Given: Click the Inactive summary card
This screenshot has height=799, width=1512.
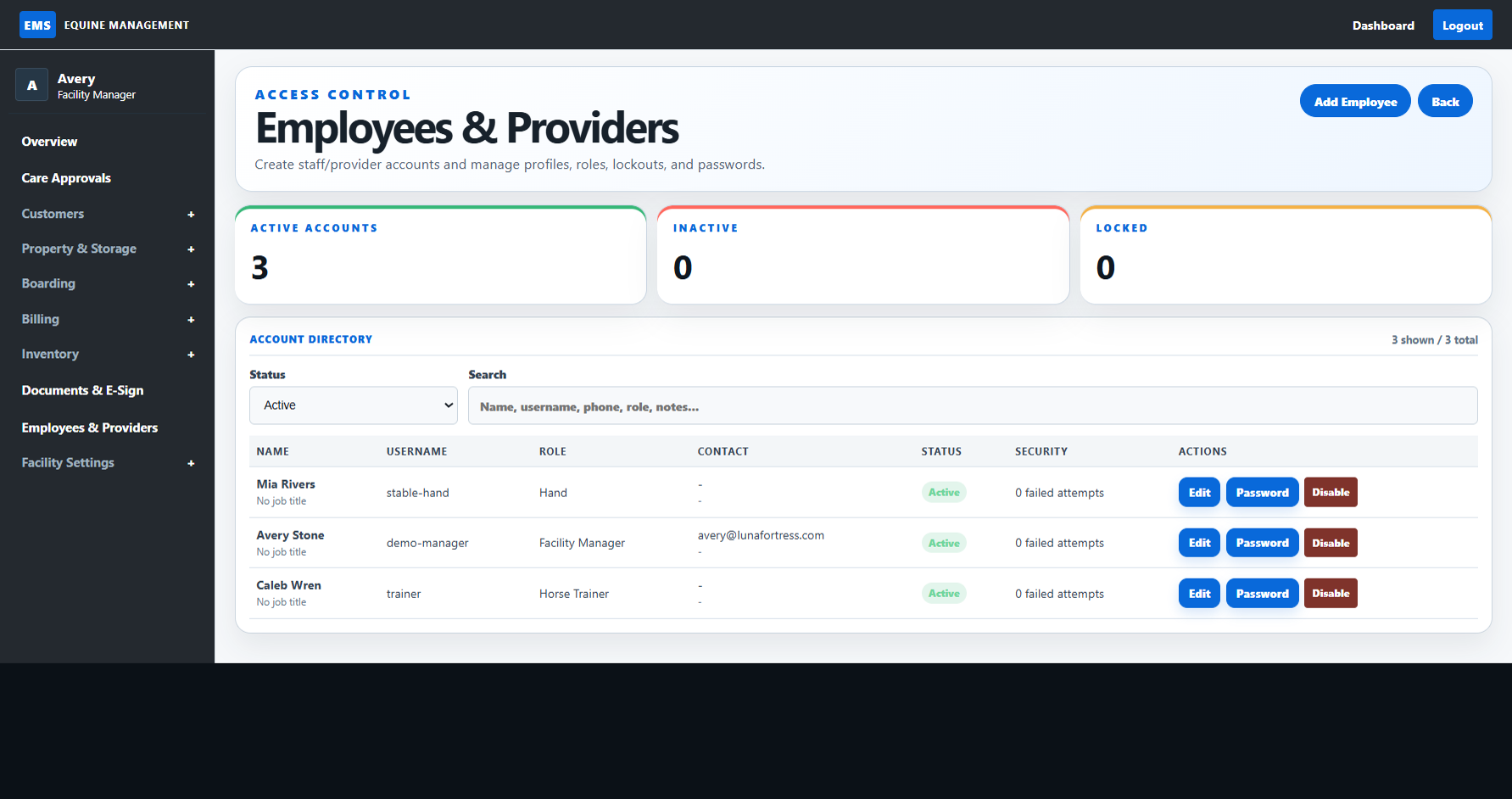Looking at the screenshot, I should coord(862,255).
